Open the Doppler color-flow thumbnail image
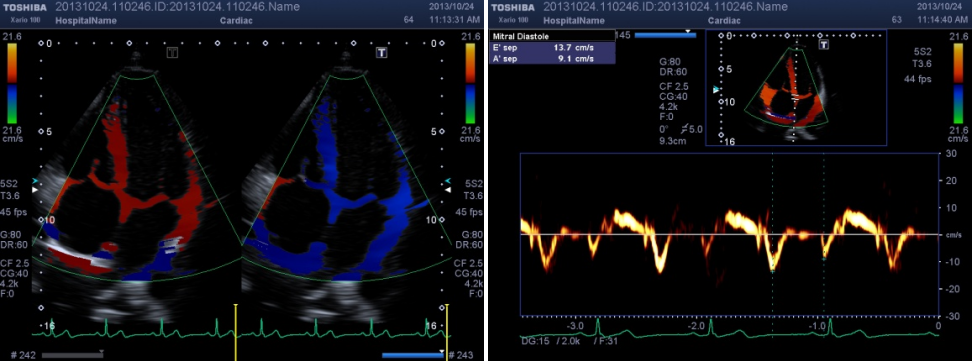972x361 pixels. (x=796, y=87)
